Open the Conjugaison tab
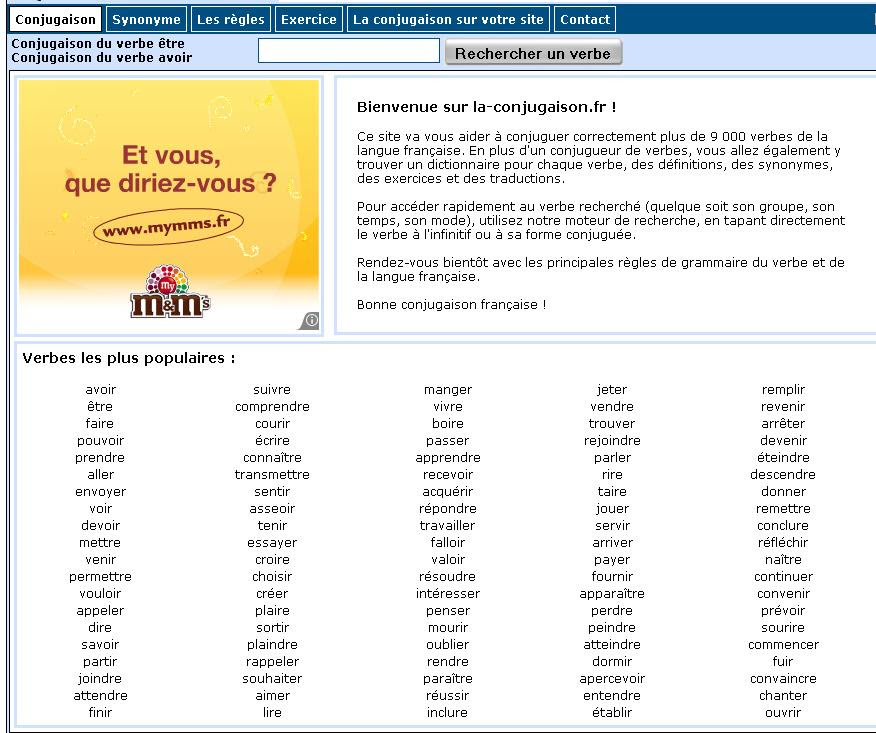The height and width of the screenshot is (733, 876). (x=55, y=20)
